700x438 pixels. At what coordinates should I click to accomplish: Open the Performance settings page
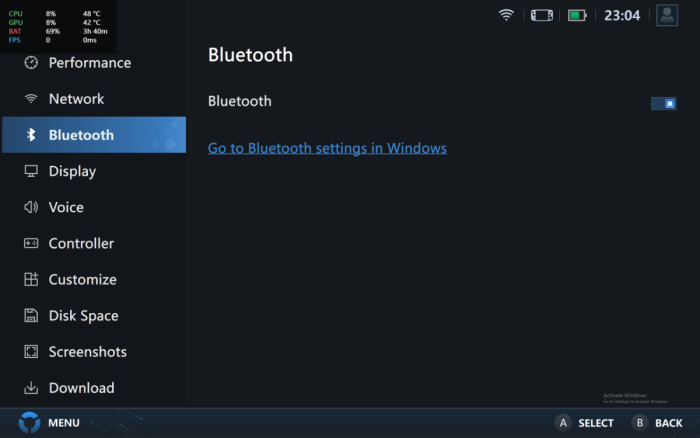89,63
